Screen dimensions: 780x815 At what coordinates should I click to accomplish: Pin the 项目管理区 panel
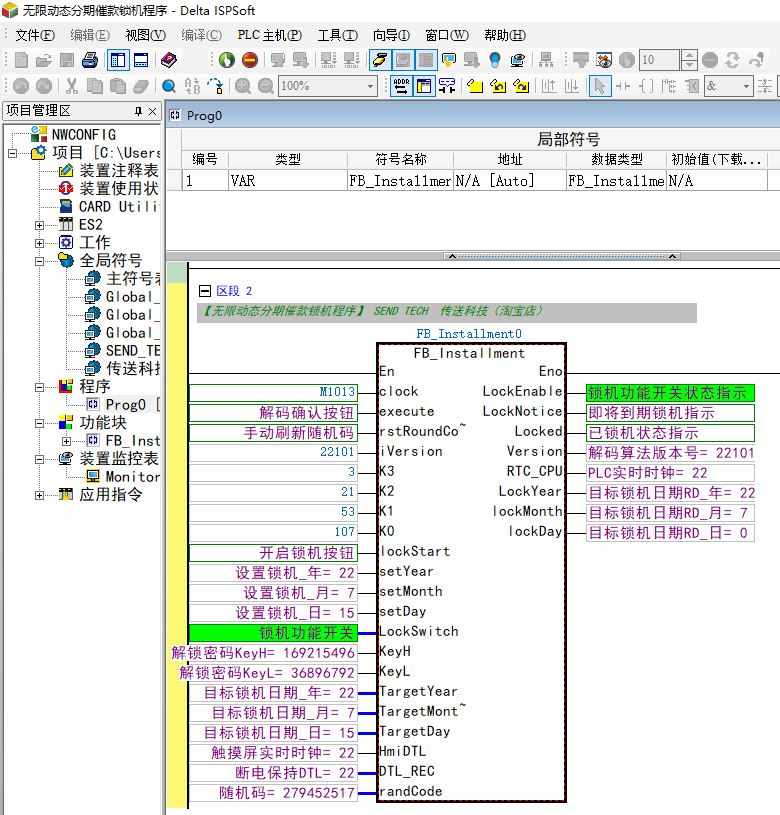point(138,111)
